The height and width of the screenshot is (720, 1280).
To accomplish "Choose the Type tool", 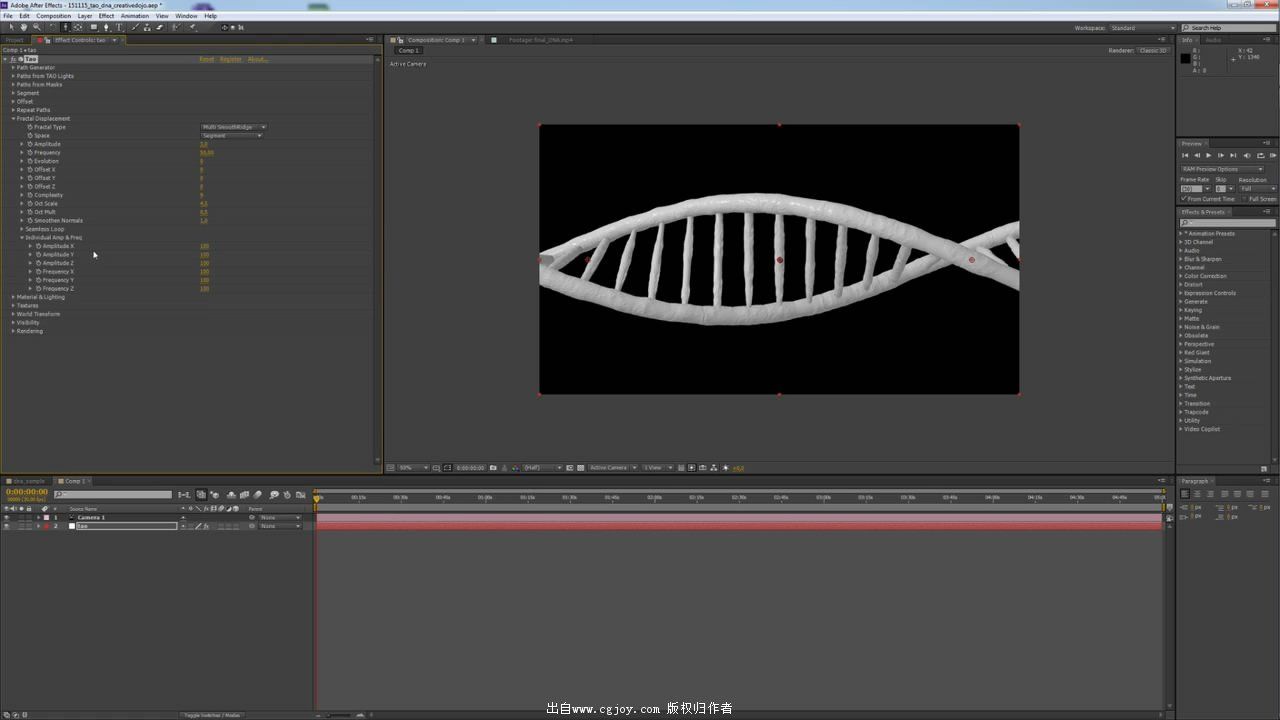I will tap(118, 28).
